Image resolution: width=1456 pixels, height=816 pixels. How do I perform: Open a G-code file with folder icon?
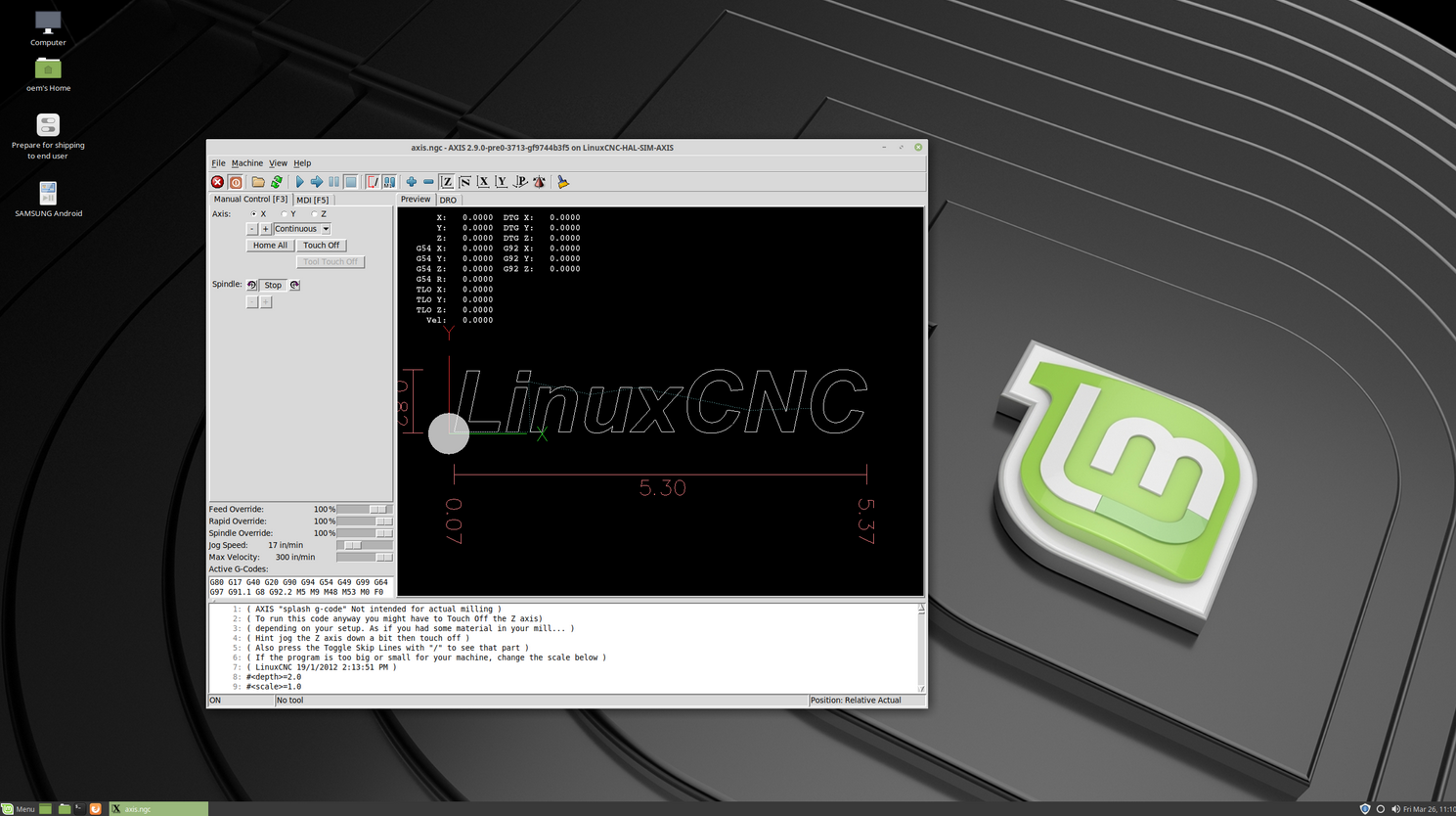258,182
